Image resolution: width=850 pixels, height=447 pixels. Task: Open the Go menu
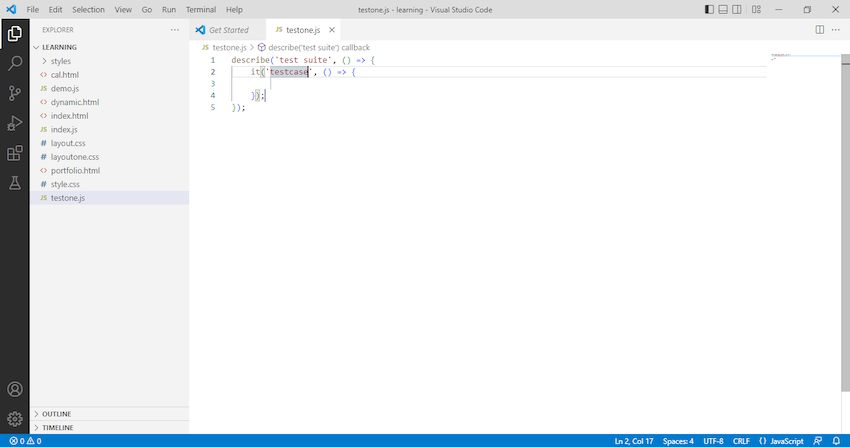147,10
